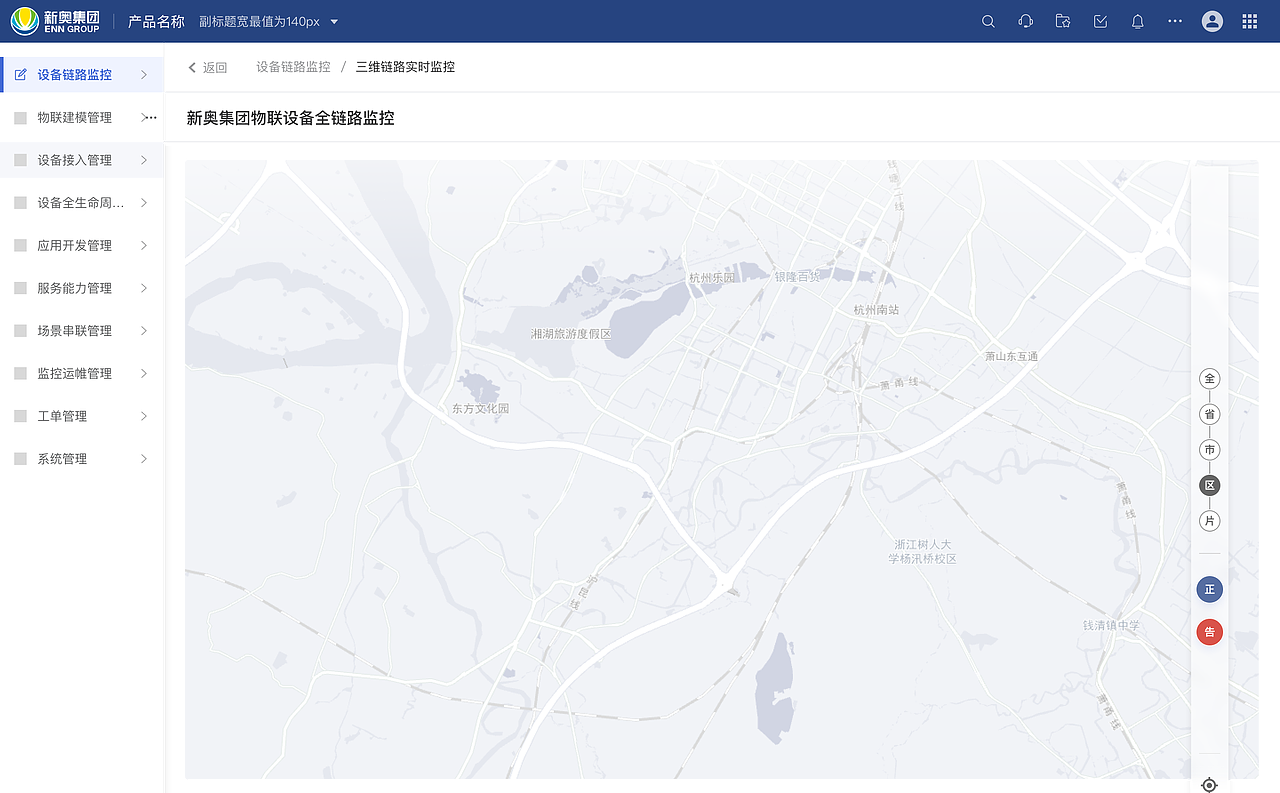The width and height of the screenshot is (1280, 793).
Task: Open the customer service headset icon
Action: [x=1025, y=21]
